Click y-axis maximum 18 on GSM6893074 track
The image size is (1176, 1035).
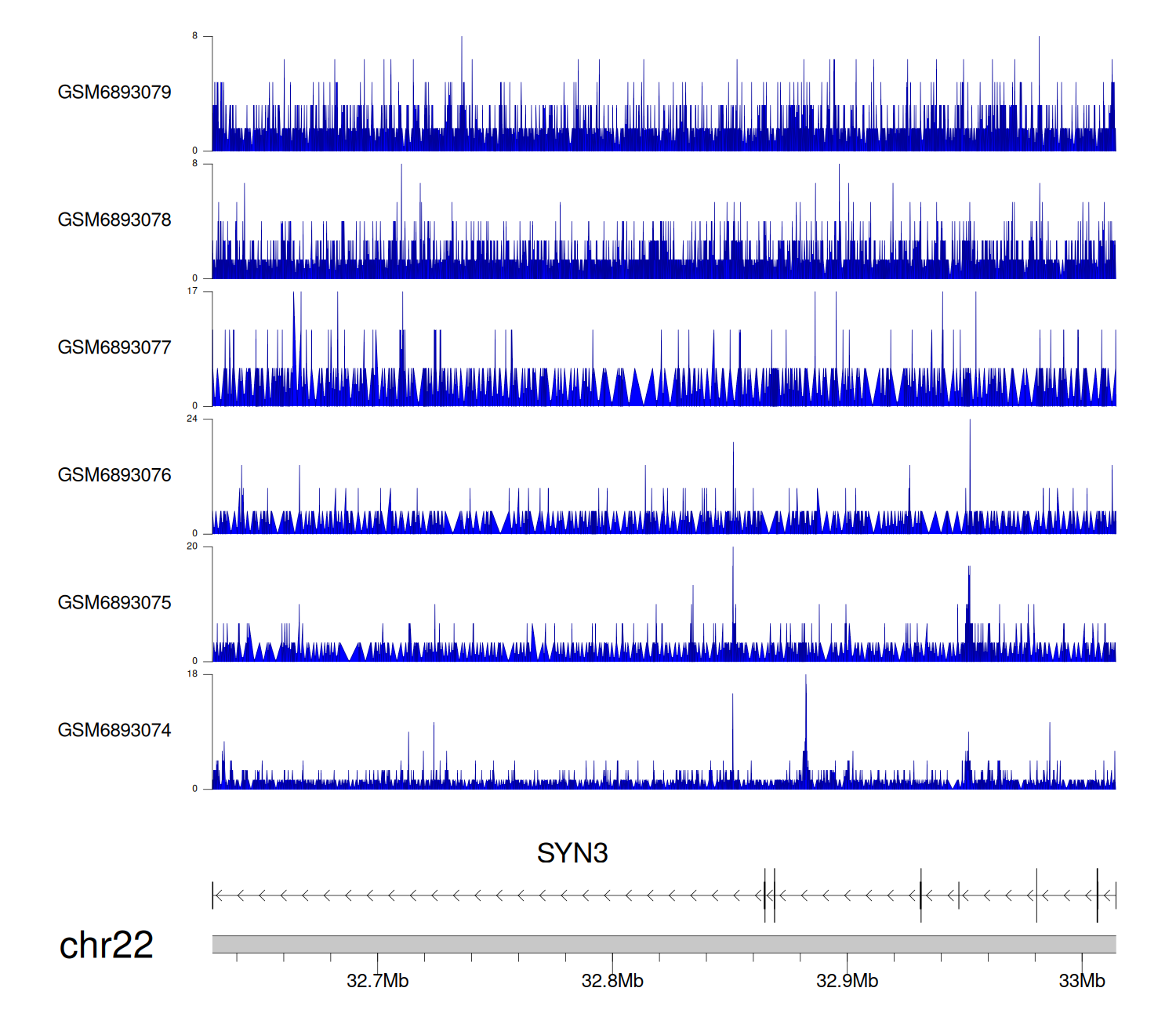pyautogui.click(x=192, y=674)
